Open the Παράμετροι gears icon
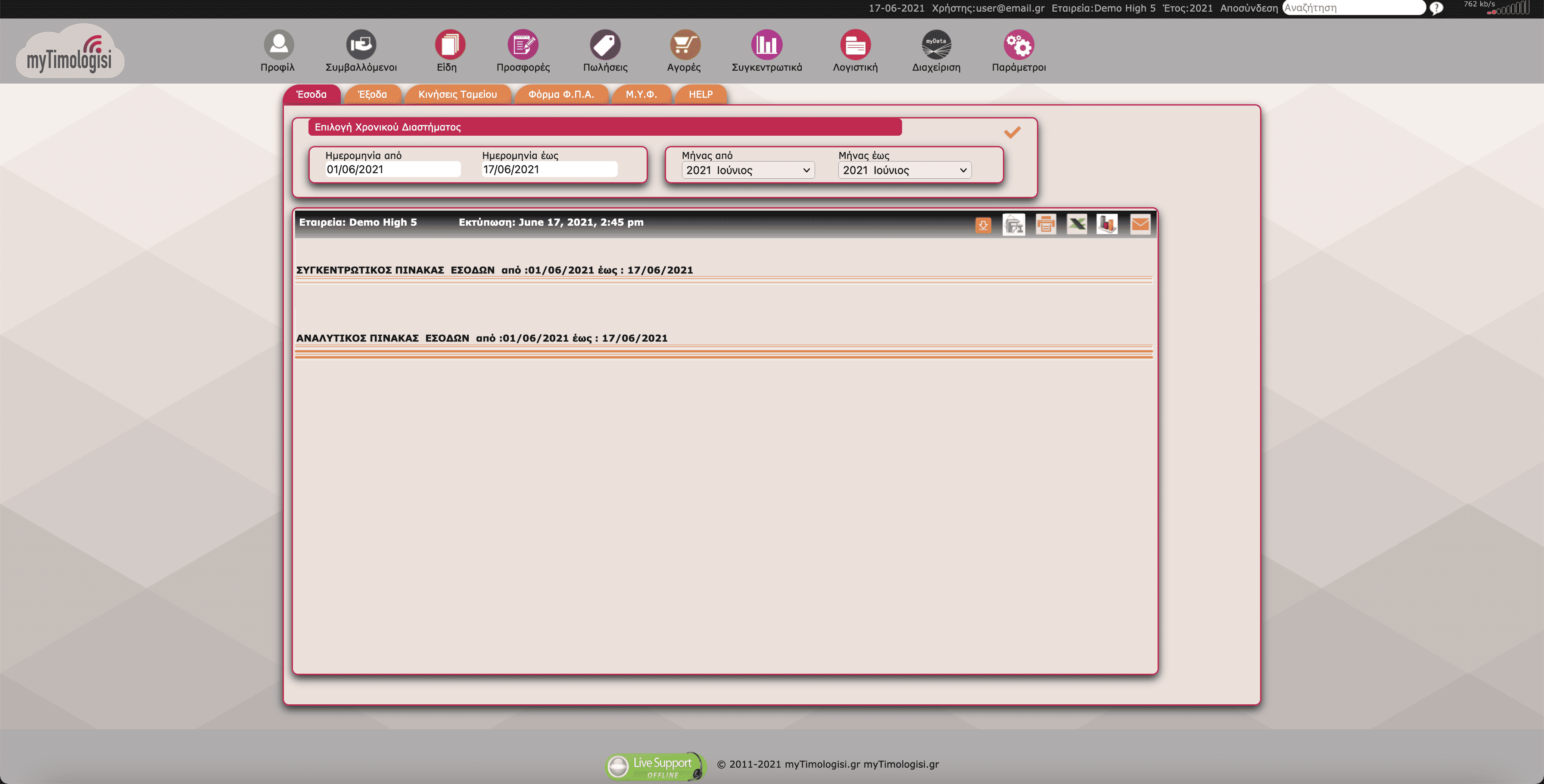Viewport: 1544px width, 784px height. pyautogui.click(x=1018, y=45)
